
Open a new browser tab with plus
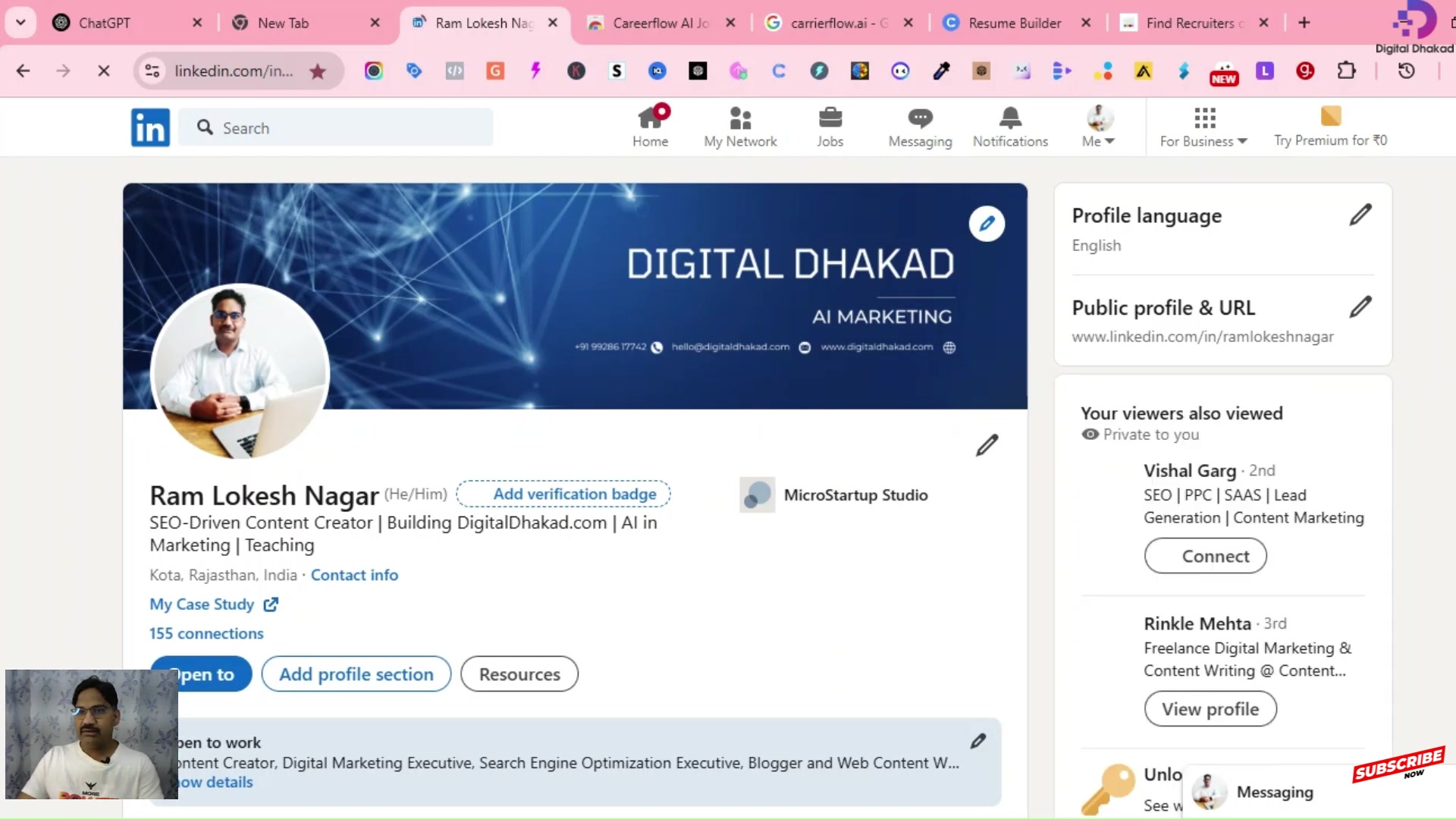point(1304,23)
